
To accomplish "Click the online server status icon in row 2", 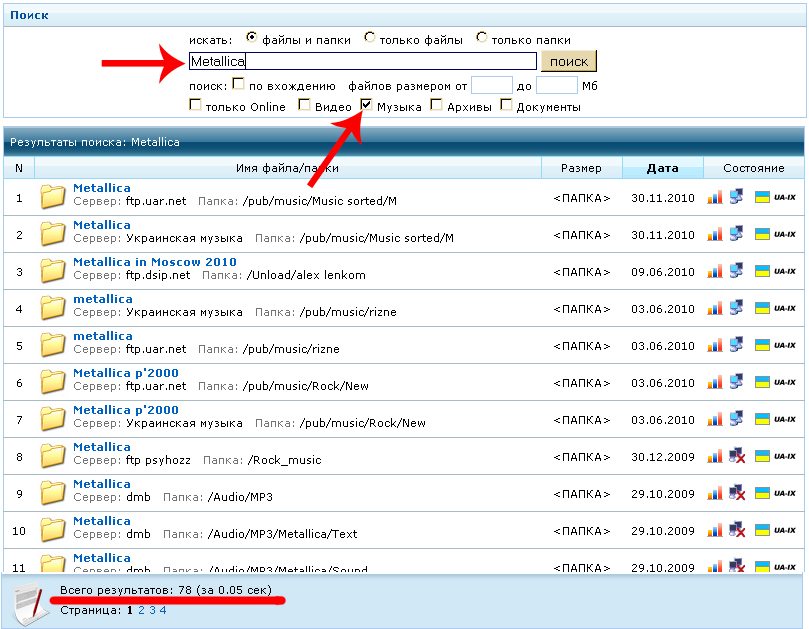I will (736, 233).
